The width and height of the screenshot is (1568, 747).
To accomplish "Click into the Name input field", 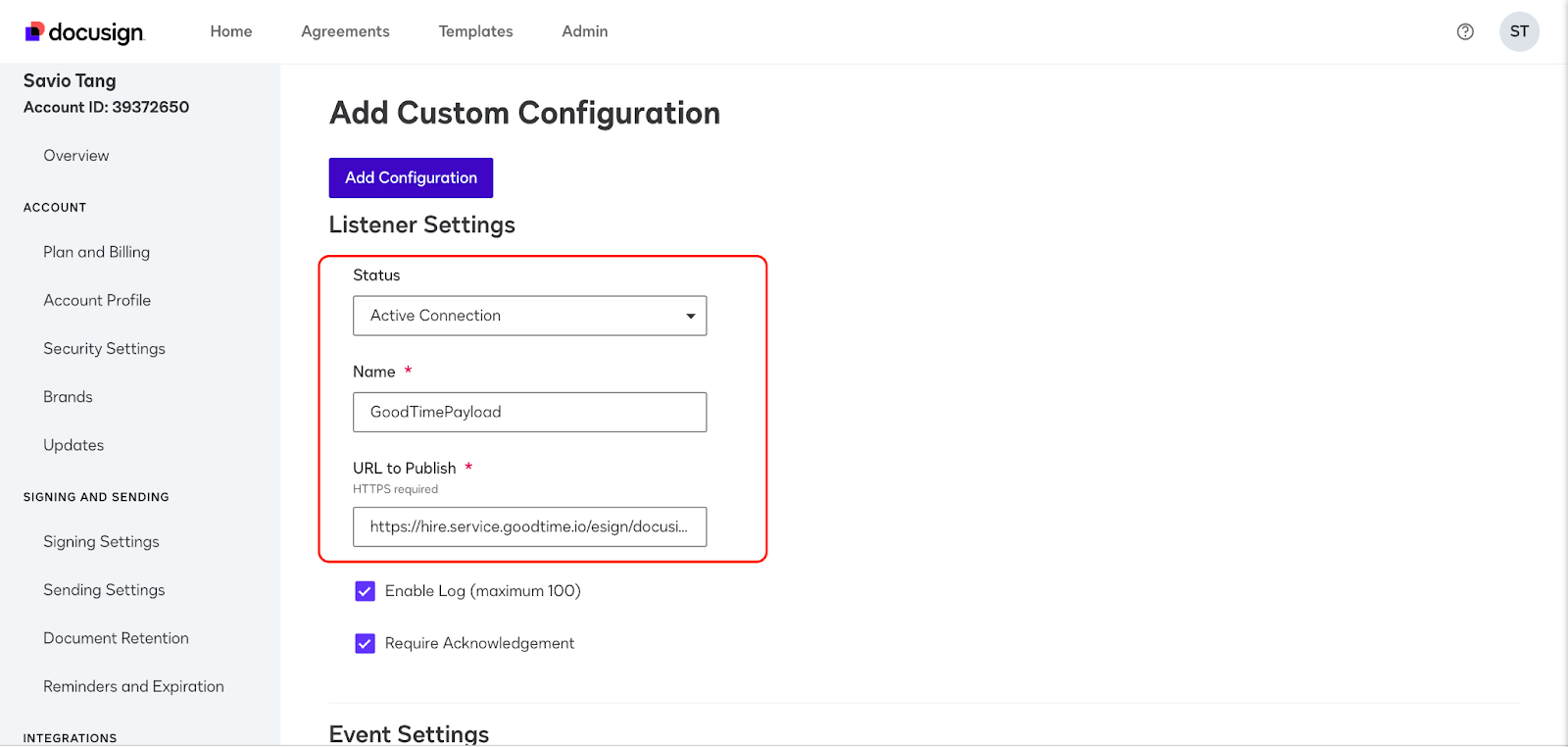I will 529,412.
